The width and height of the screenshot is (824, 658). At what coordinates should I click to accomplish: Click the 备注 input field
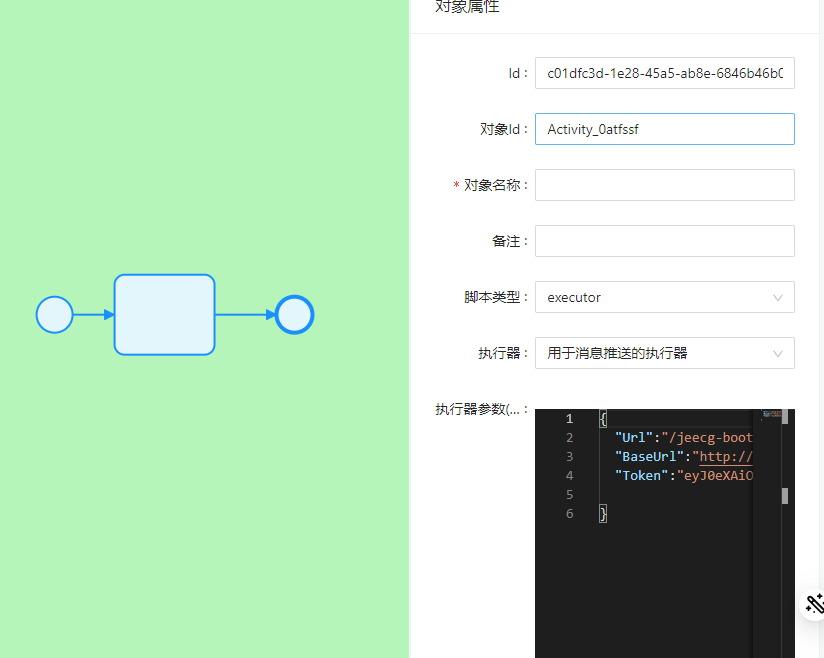665,241
